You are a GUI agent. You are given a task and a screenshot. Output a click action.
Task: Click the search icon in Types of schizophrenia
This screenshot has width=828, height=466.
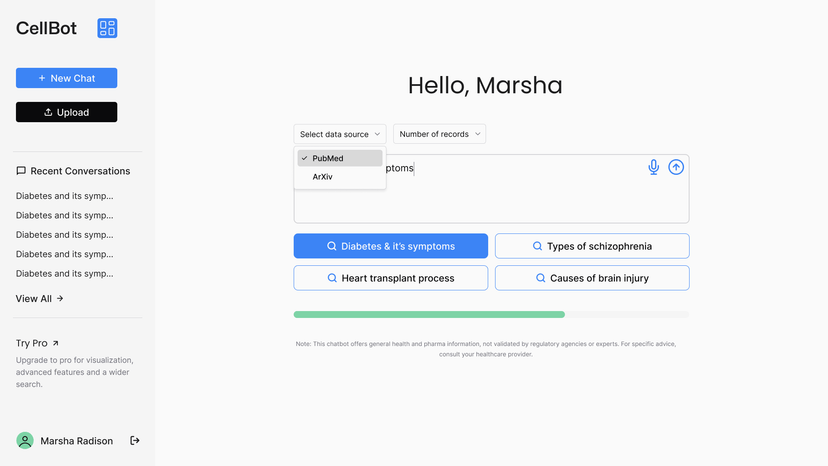537,246
